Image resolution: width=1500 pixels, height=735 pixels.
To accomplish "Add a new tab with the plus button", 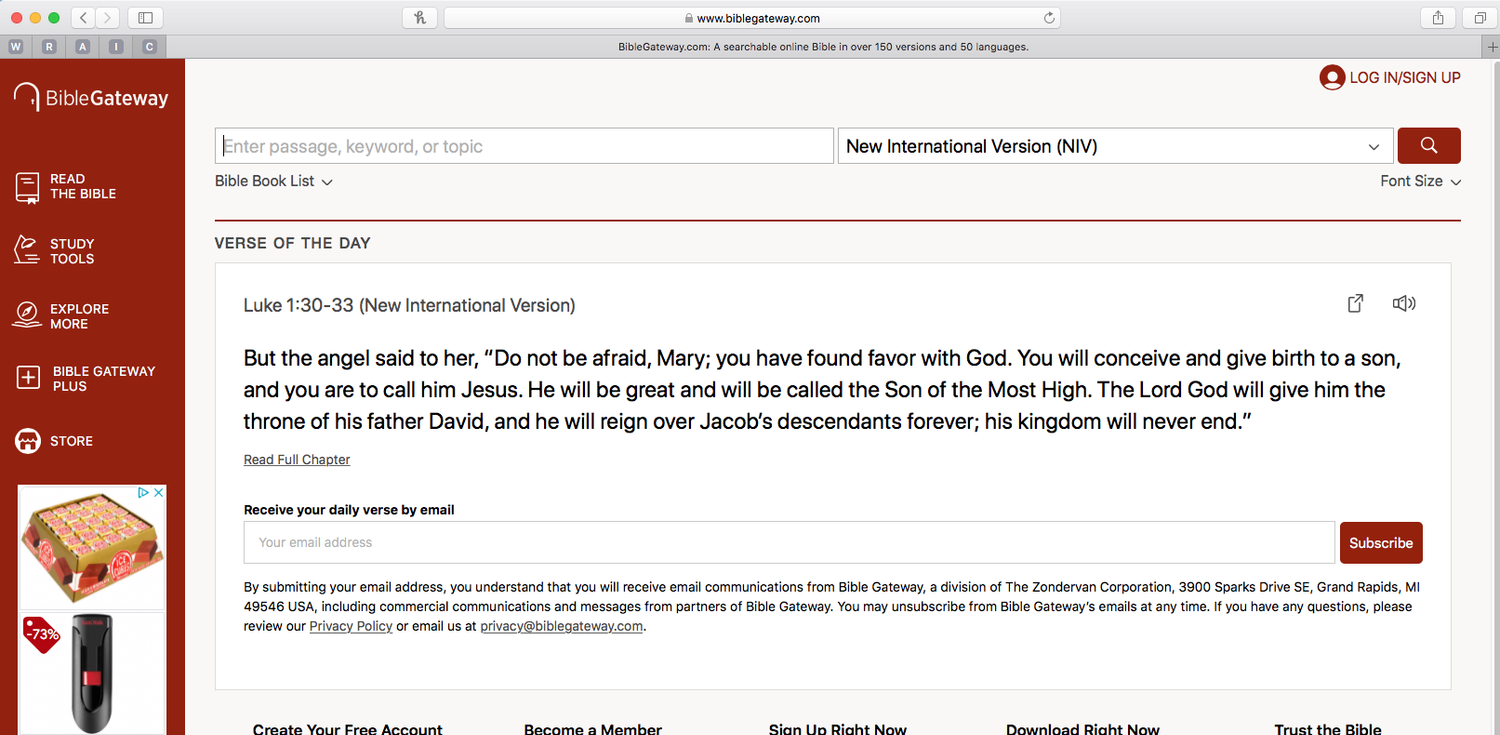I will [x=1492, y=47].
